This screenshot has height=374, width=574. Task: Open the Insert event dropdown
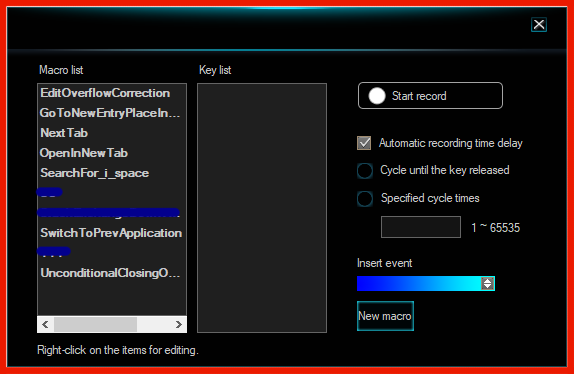click(426, 284)
